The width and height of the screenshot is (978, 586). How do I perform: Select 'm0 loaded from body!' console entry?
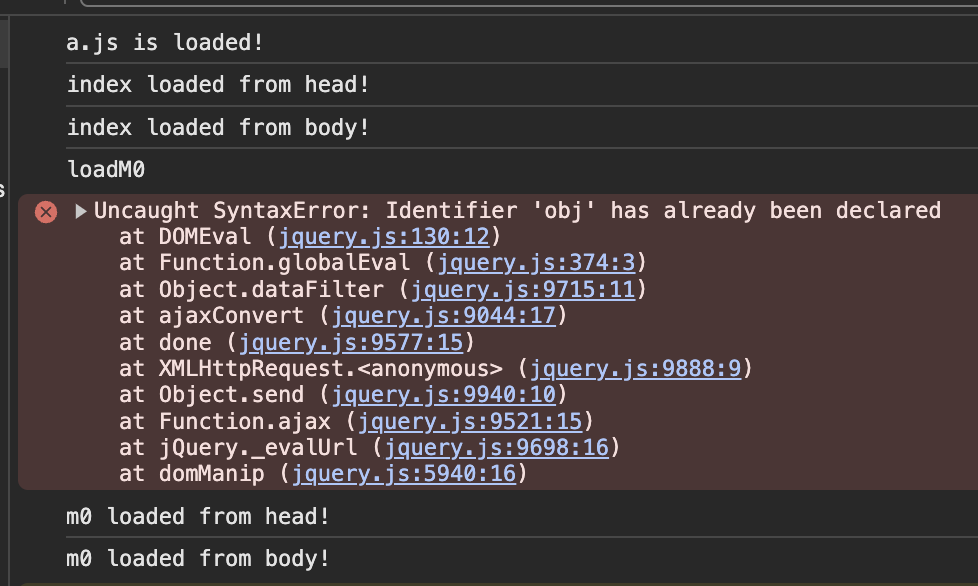[x=198, y=559]
